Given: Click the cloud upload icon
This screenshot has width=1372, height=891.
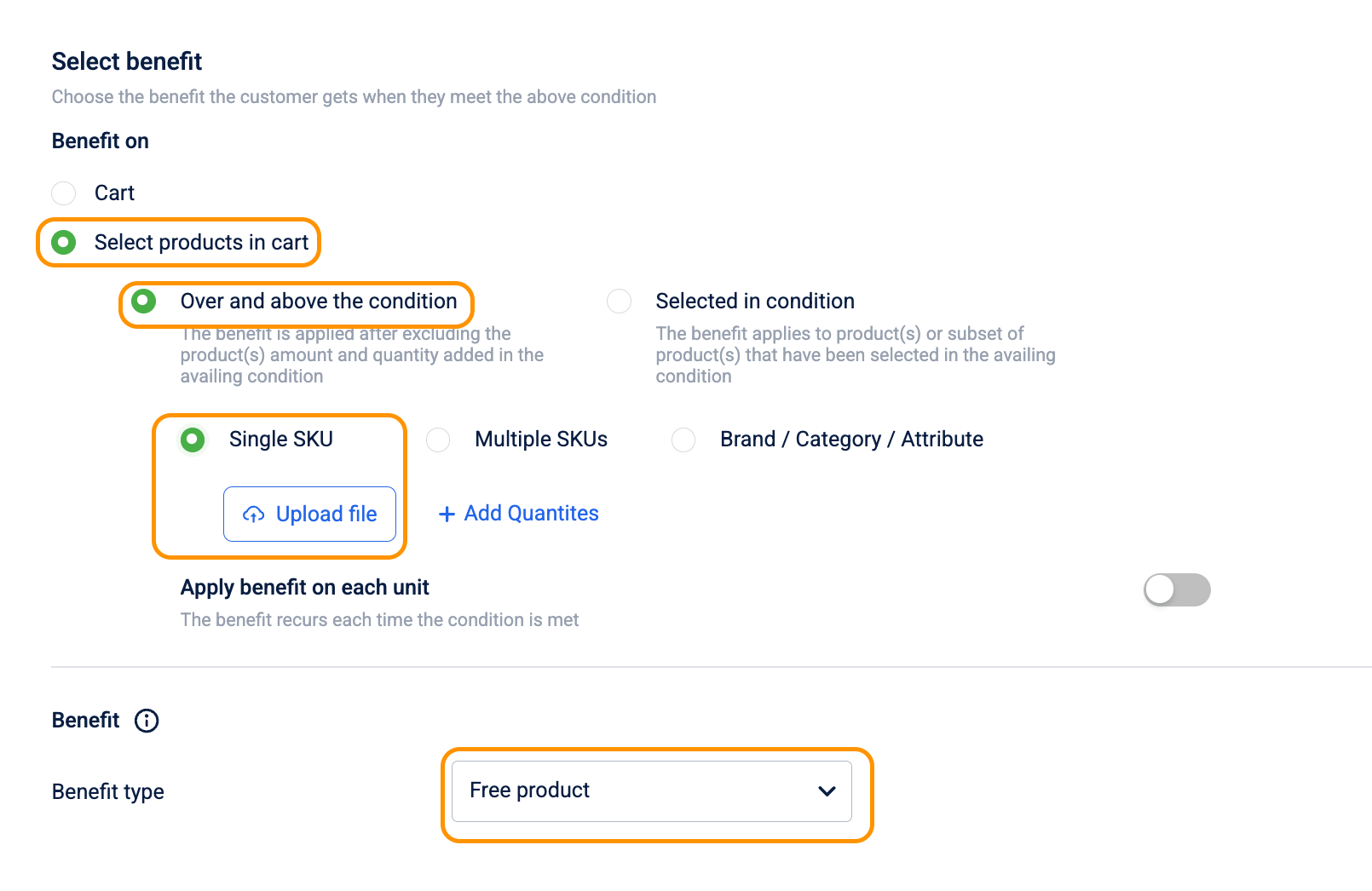Looking at the screenshot, I should point(253,514).
